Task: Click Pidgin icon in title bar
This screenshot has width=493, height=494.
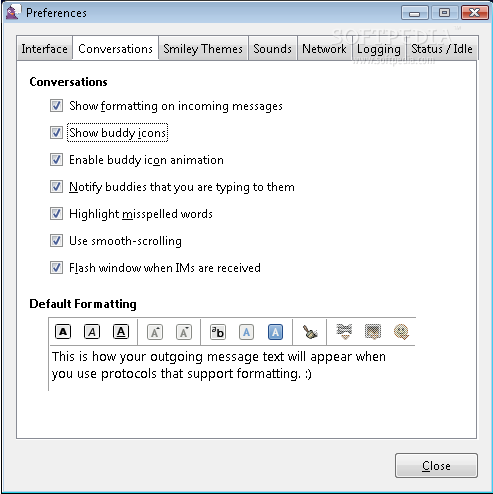Action: click(x=13, y=13)
